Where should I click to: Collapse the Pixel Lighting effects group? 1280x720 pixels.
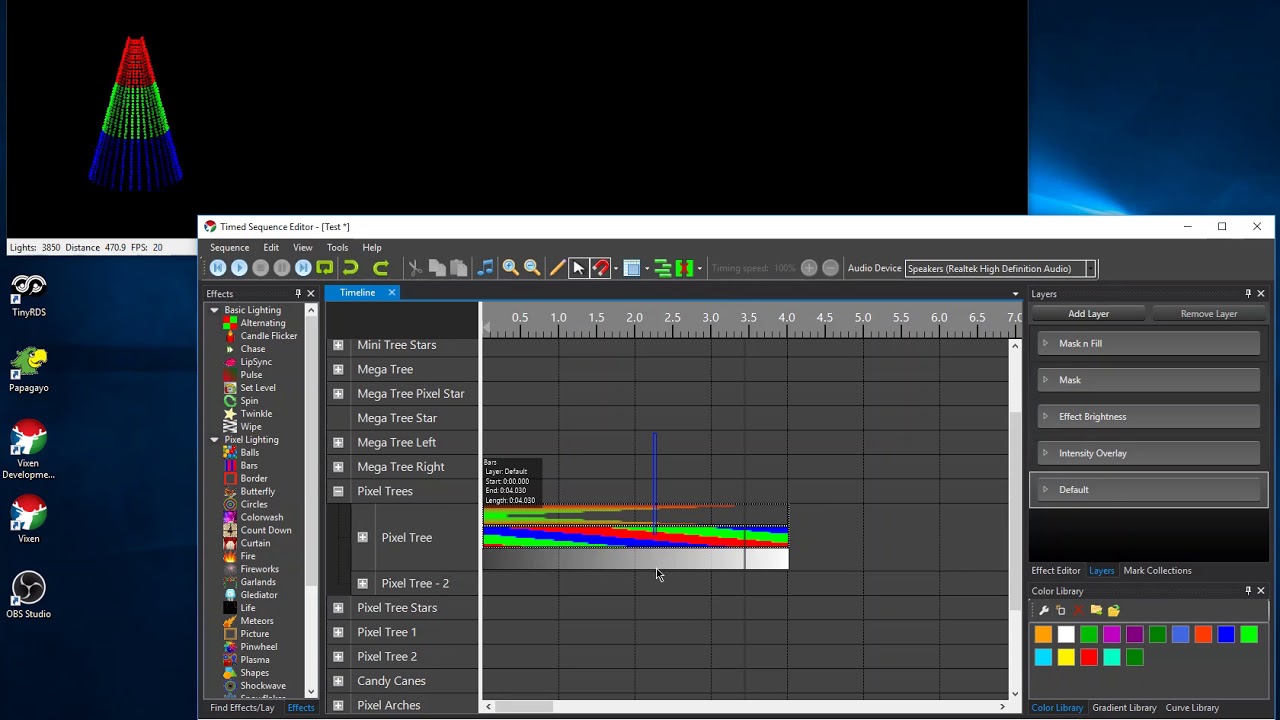(214, 440)
